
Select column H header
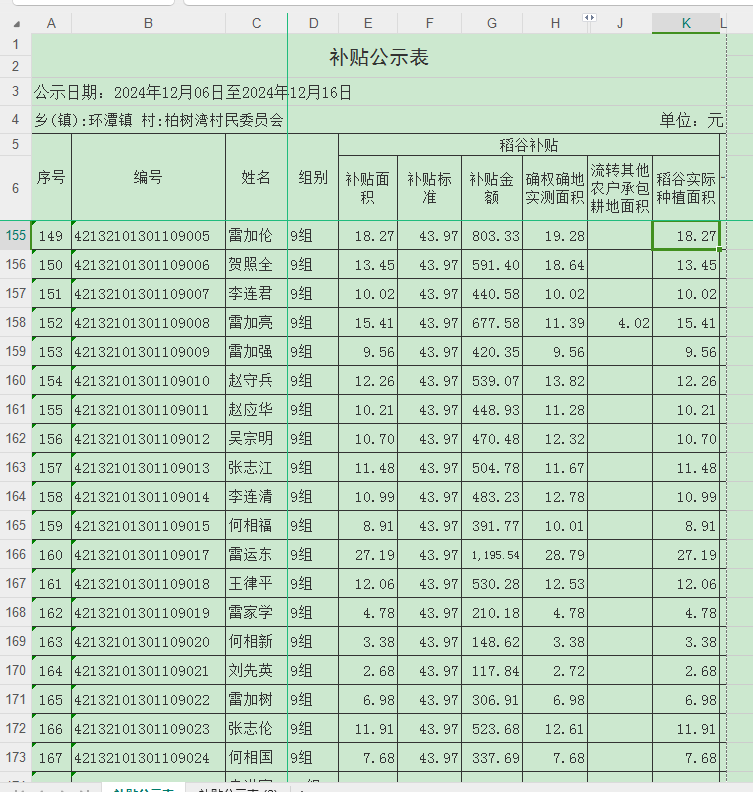(x=555, y=23)
